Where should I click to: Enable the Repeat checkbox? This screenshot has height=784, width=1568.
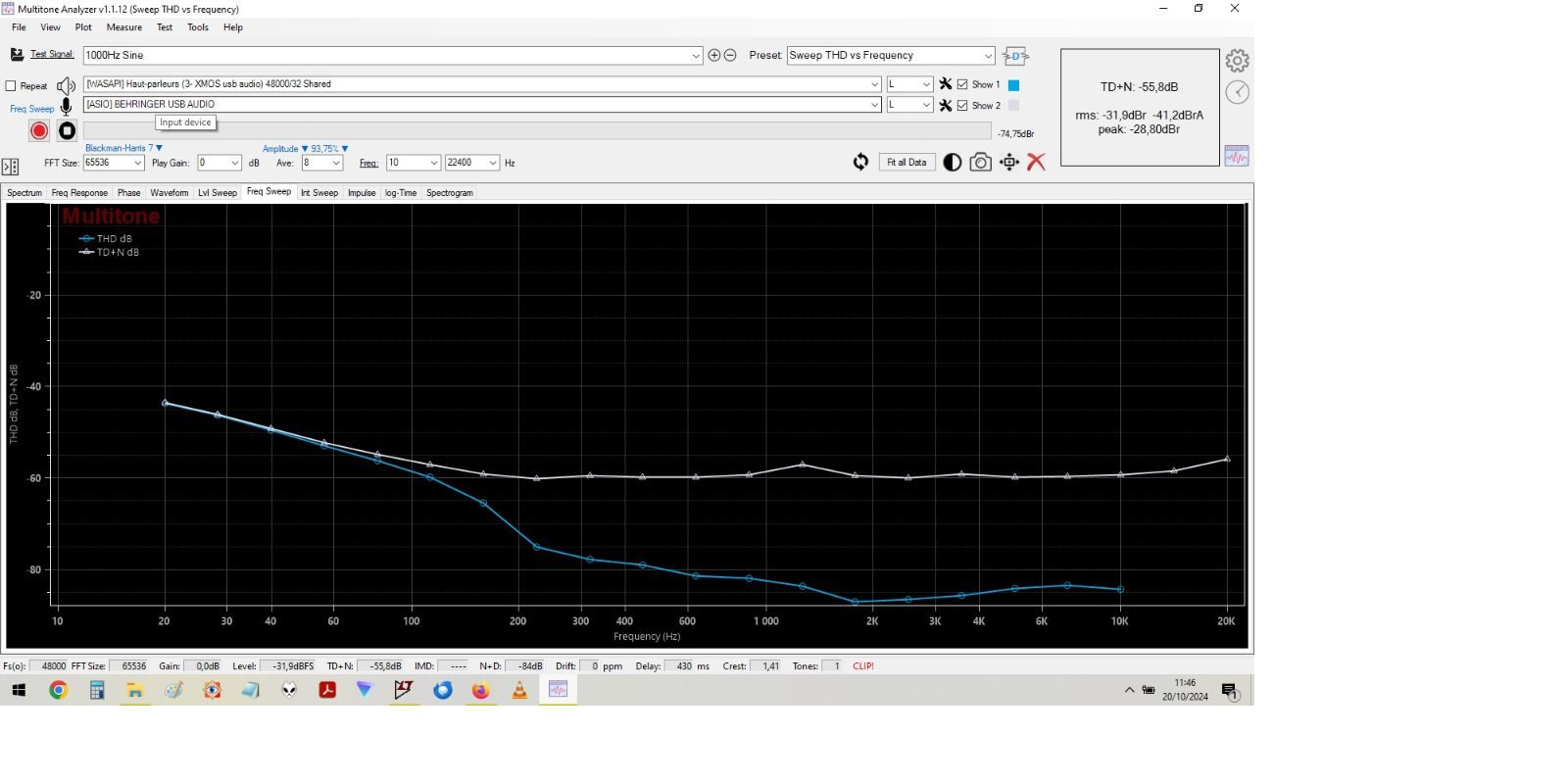(11, 86)
